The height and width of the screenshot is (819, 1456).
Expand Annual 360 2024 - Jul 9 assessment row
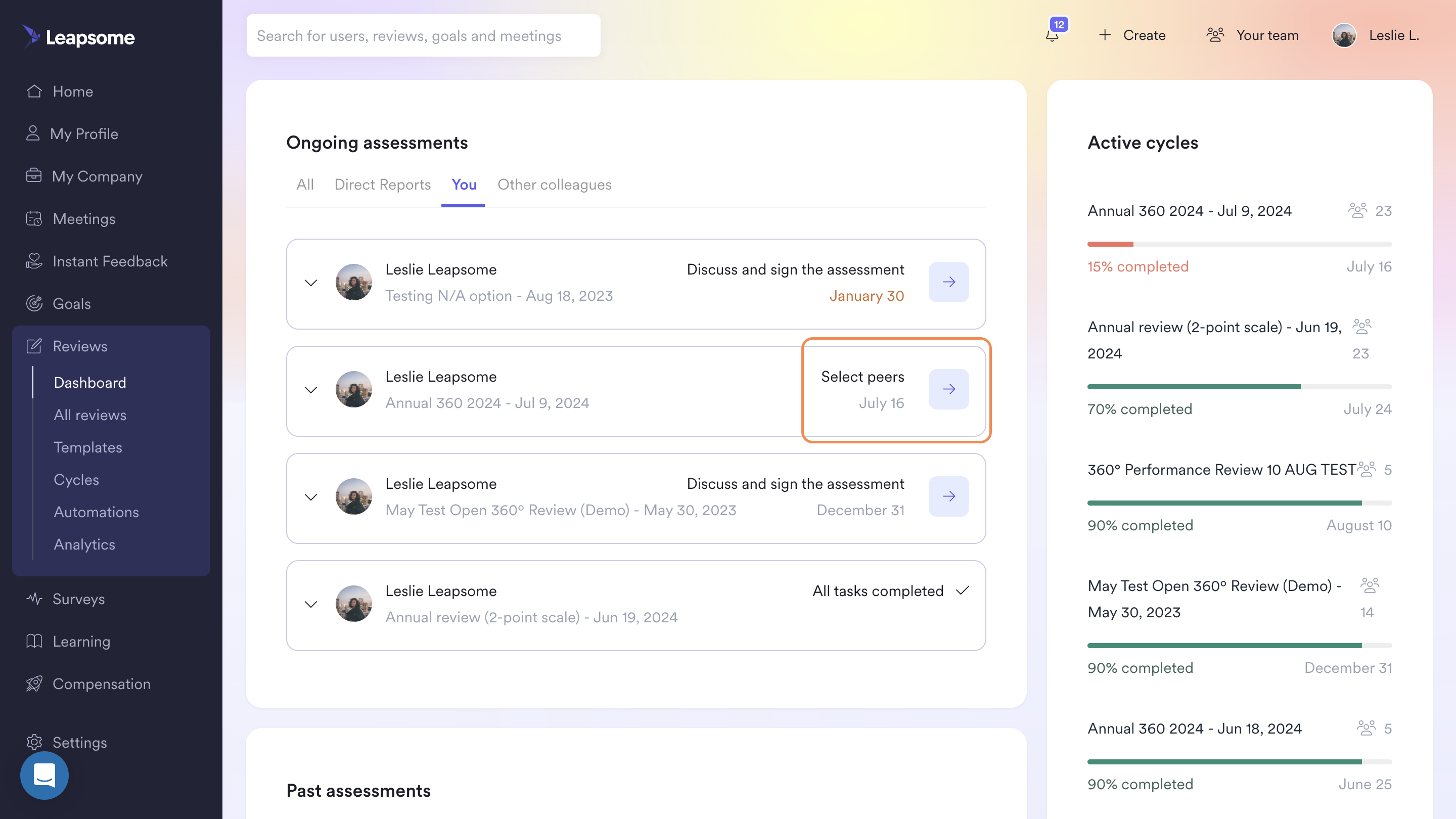click(x=311, y=390)
